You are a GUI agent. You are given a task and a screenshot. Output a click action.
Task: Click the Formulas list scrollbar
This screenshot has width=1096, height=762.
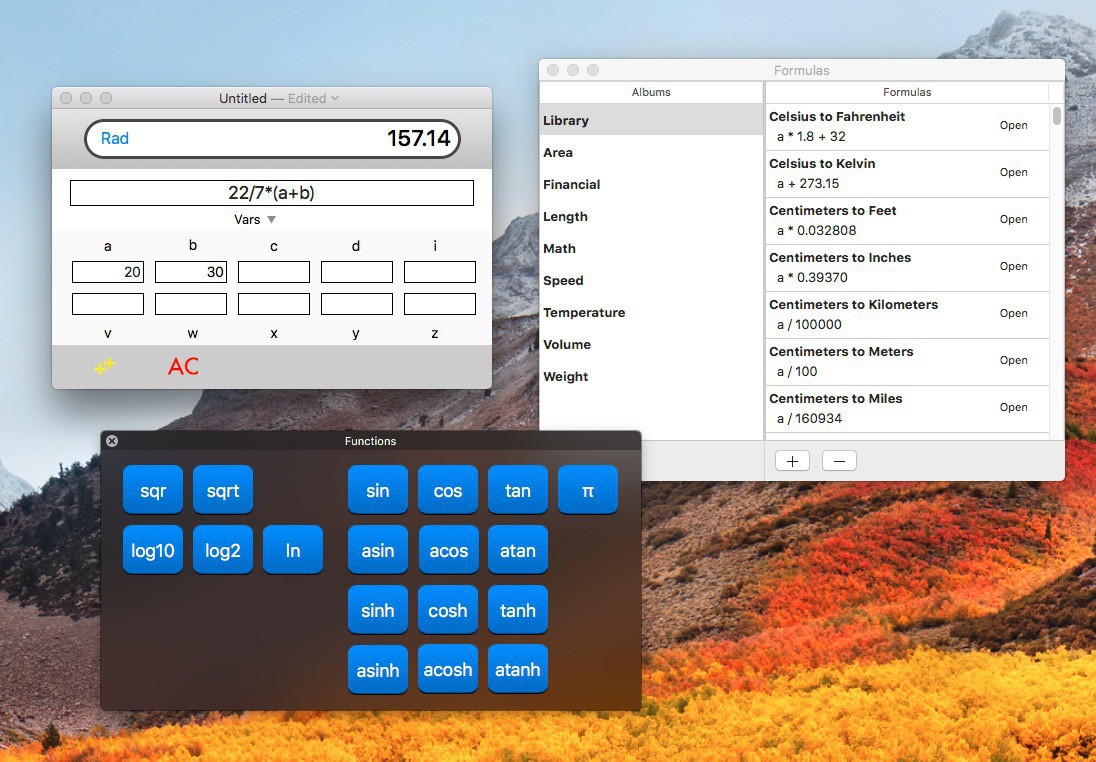[1057, 116]
